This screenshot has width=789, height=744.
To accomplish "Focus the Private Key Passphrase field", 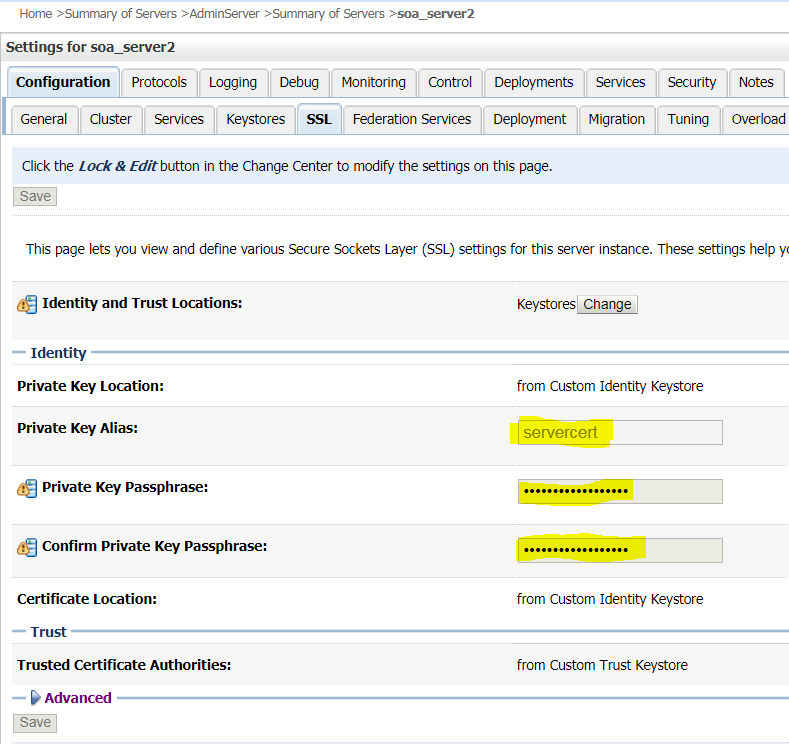I will tap(620, 491).
